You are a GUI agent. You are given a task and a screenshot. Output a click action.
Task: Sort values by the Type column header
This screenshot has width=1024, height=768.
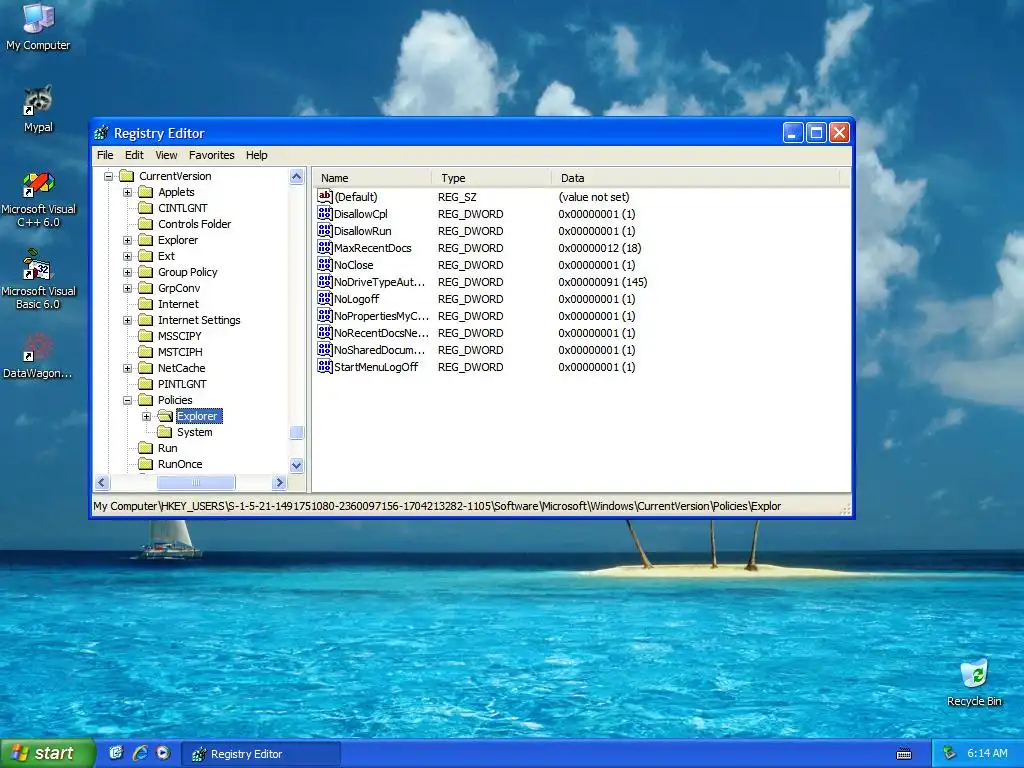click(491, 178)
